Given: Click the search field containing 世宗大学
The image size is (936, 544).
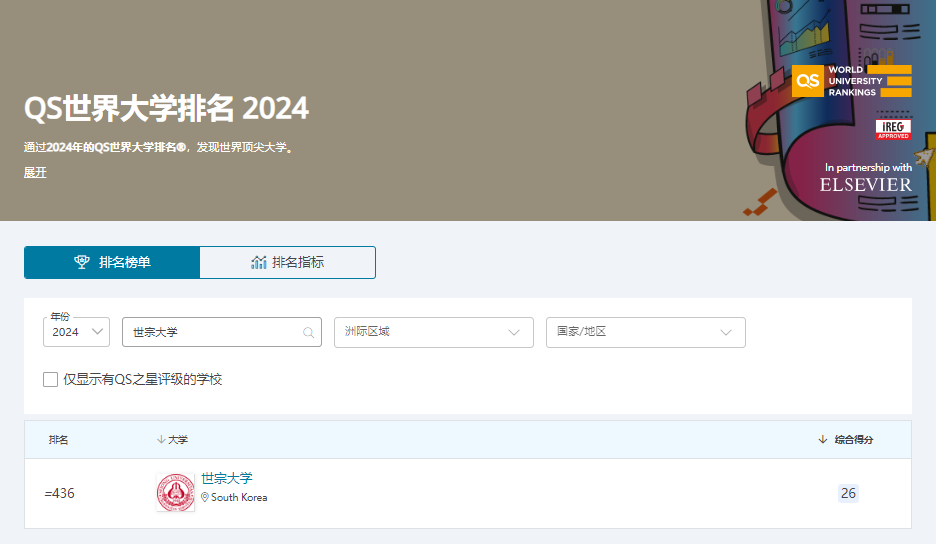Looking at the screenshot, I should click(x=222, y=332).
